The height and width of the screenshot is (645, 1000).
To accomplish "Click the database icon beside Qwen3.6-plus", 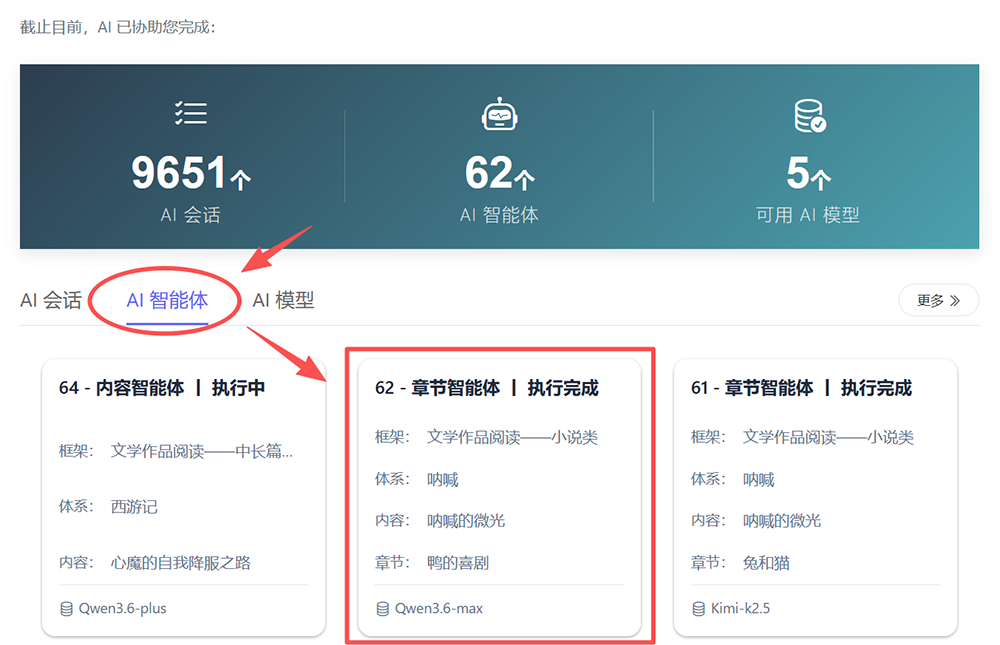I will tap(66, 609).
